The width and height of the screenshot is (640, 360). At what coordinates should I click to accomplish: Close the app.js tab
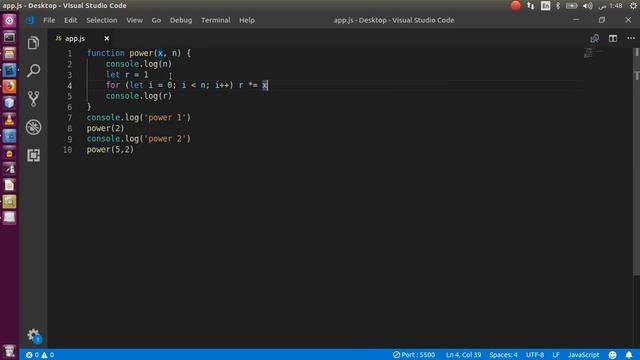(x=107, y=38)
